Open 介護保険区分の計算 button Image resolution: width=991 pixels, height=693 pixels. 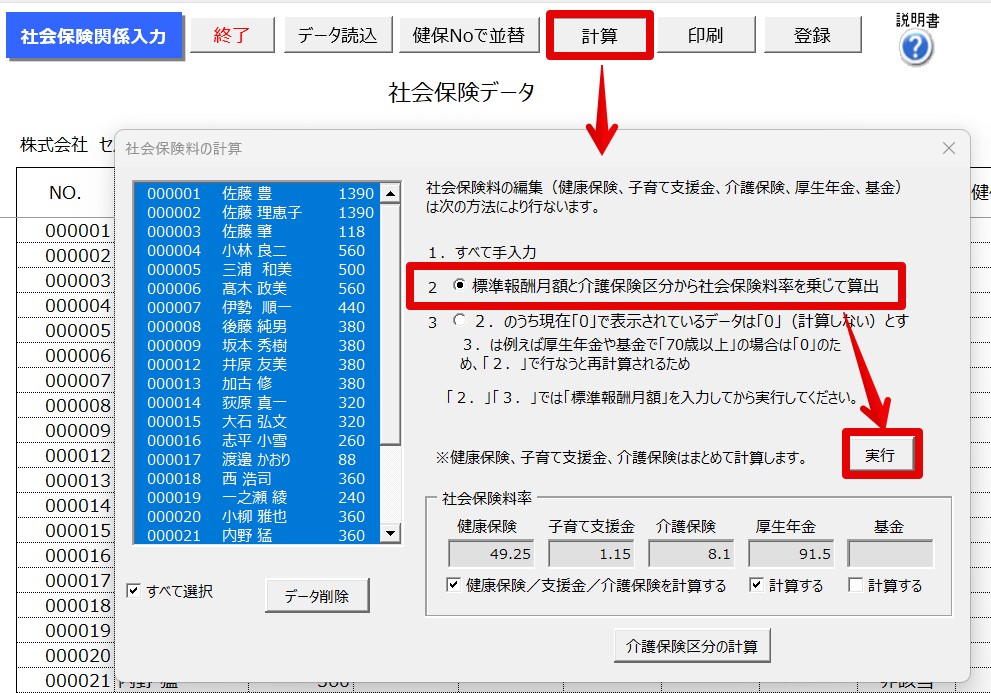(692, 646)
